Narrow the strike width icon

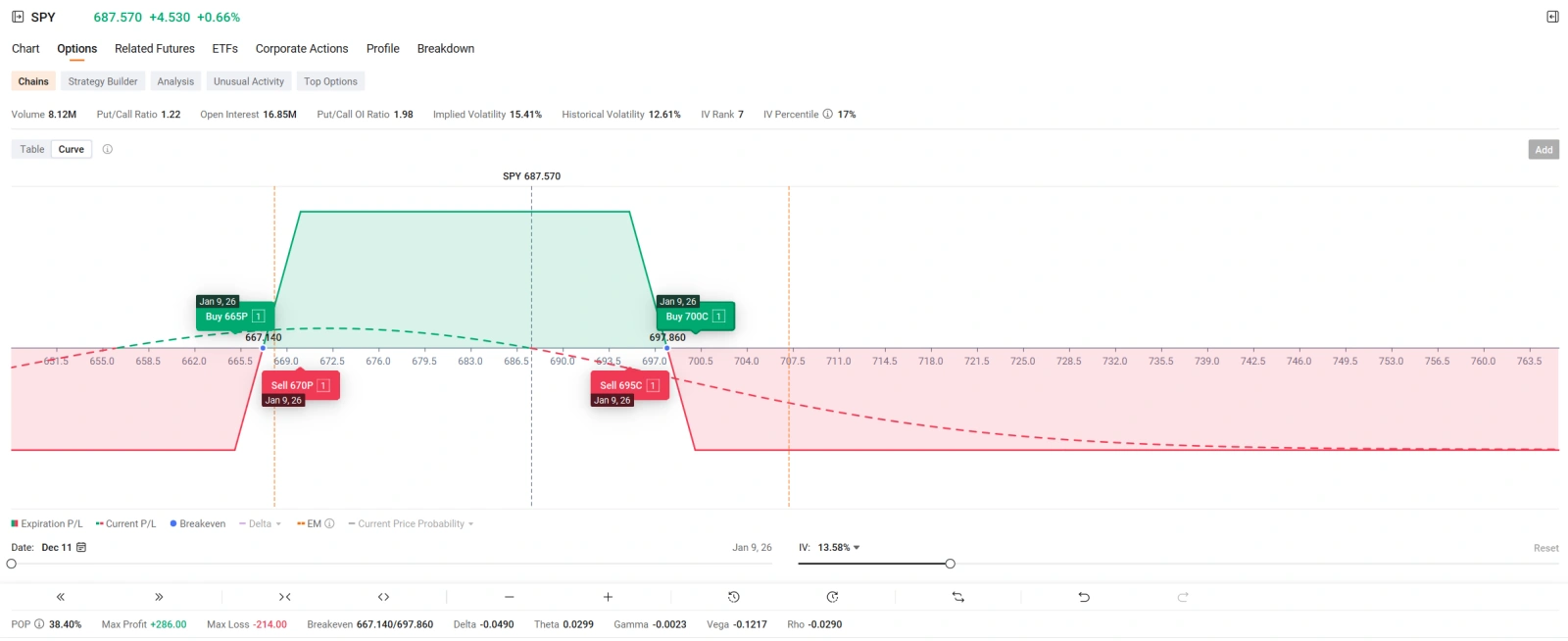point(285,597)
